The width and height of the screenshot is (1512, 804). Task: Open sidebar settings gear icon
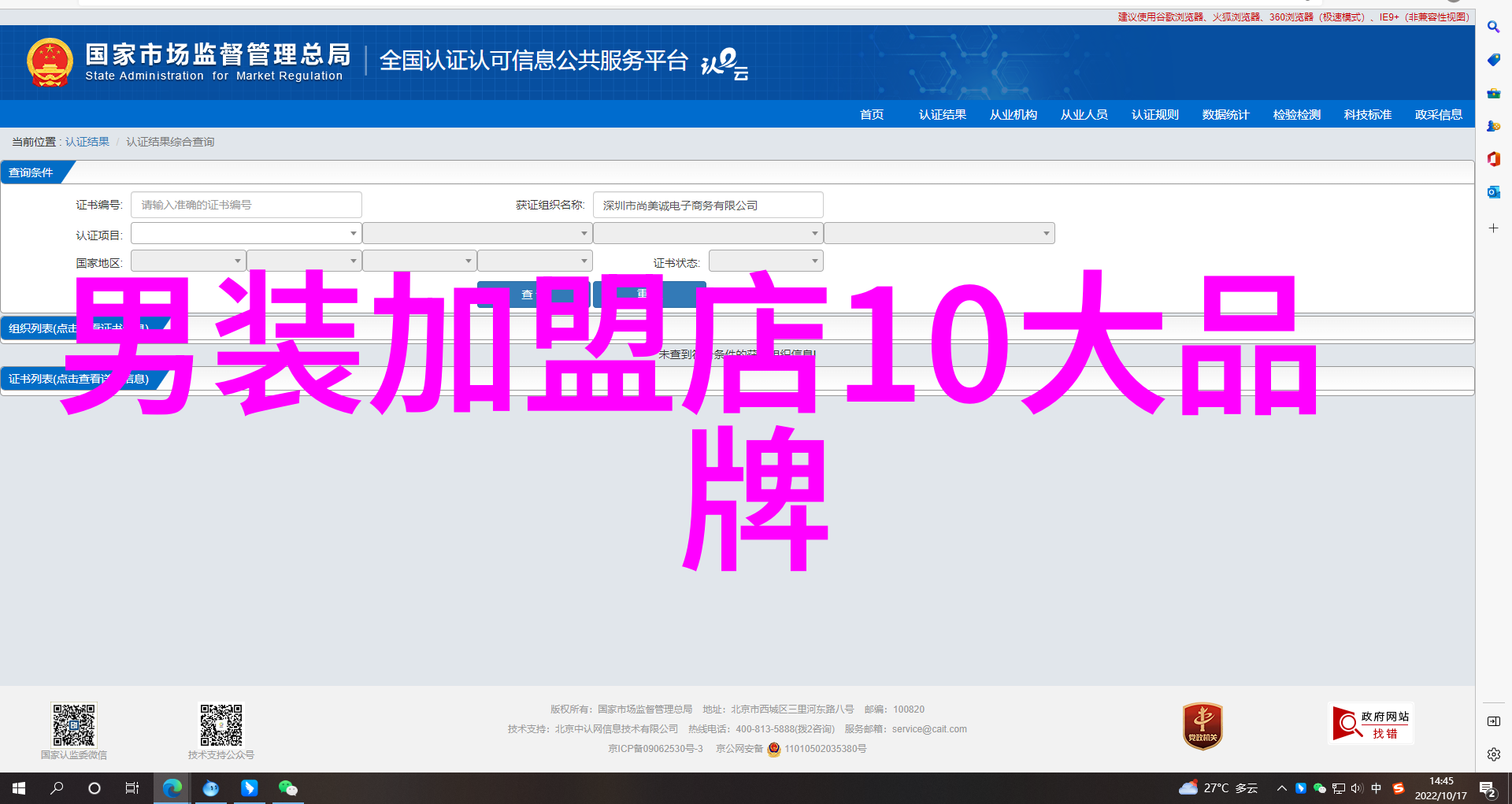1493,754
